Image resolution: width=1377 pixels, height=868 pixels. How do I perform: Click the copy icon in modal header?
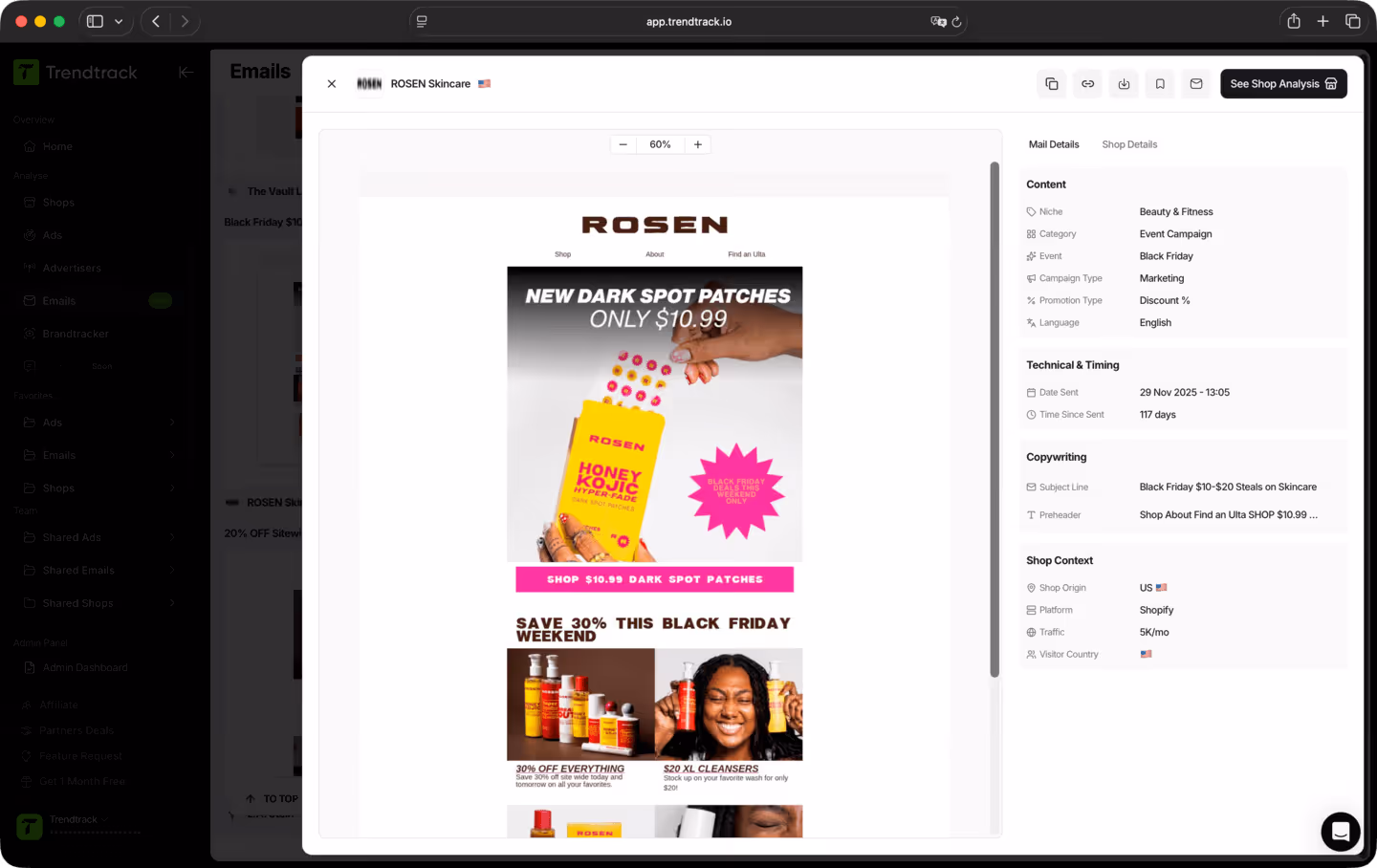tap(1052, 84)
